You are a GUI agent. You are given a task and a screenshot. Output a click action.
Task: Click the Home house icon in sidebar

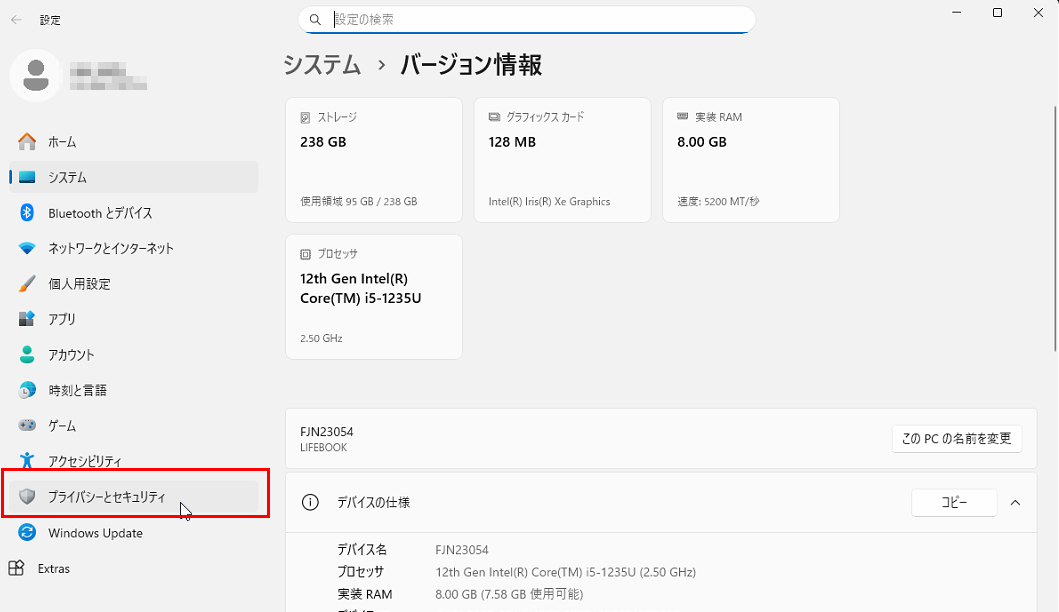click(x=27, y=142)
